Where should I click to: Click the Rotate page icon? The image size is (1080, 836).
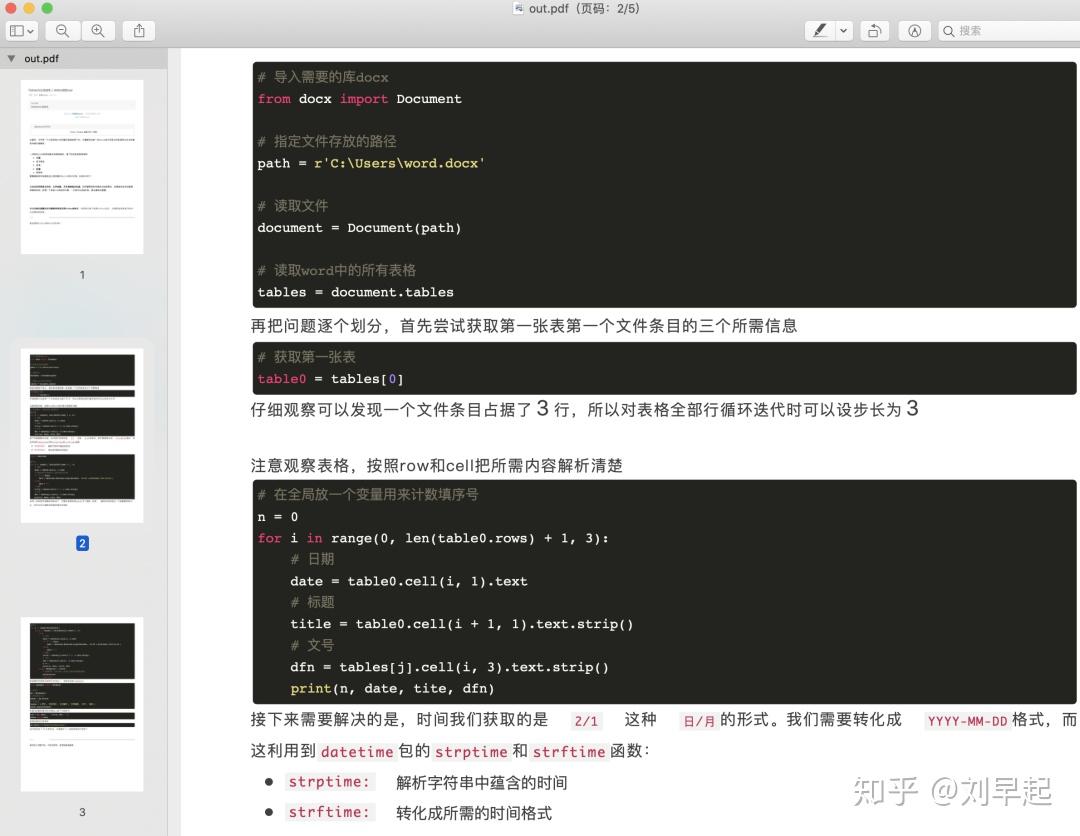pyautogui.click(x=874, y=31)
